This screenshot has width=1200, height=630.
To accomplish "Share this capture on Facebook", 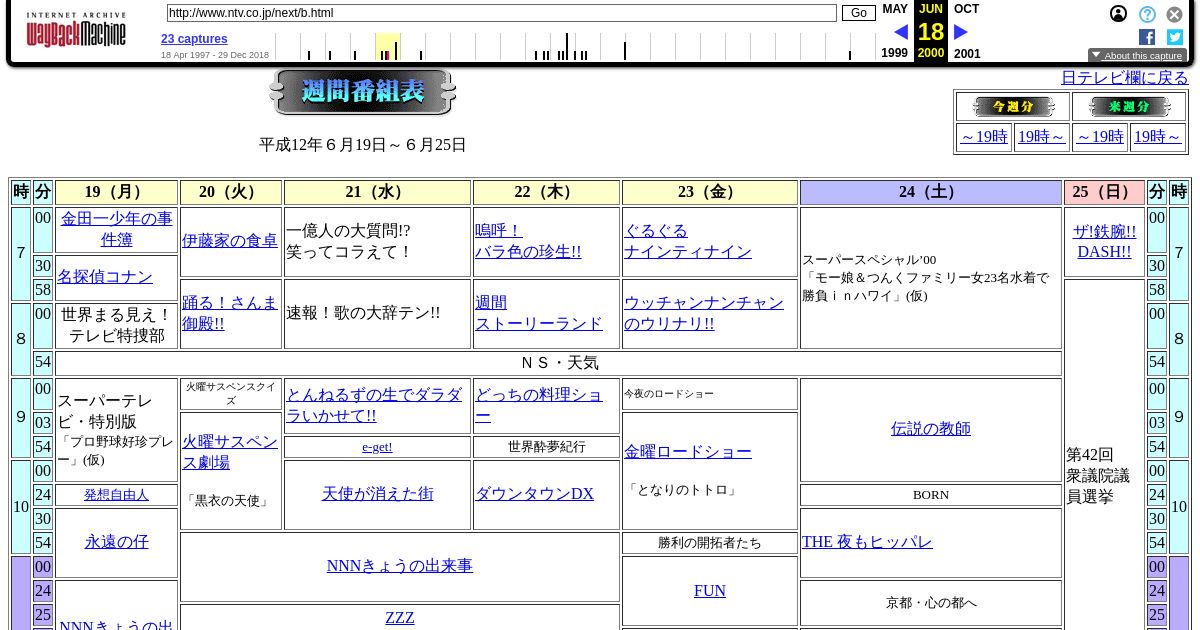I will pyautogui.click(x=1147, y=37).
